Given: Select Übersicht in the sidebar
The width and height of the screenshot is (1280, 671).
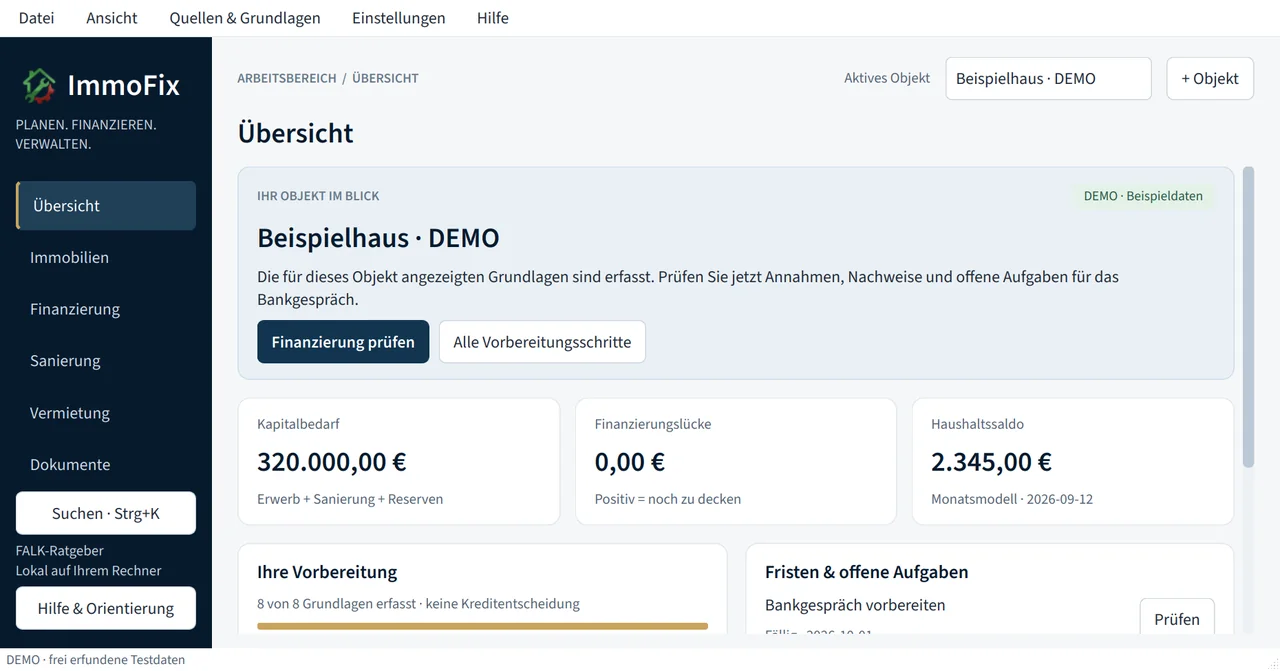Looking at the screenshot, I should pos(106,206).
